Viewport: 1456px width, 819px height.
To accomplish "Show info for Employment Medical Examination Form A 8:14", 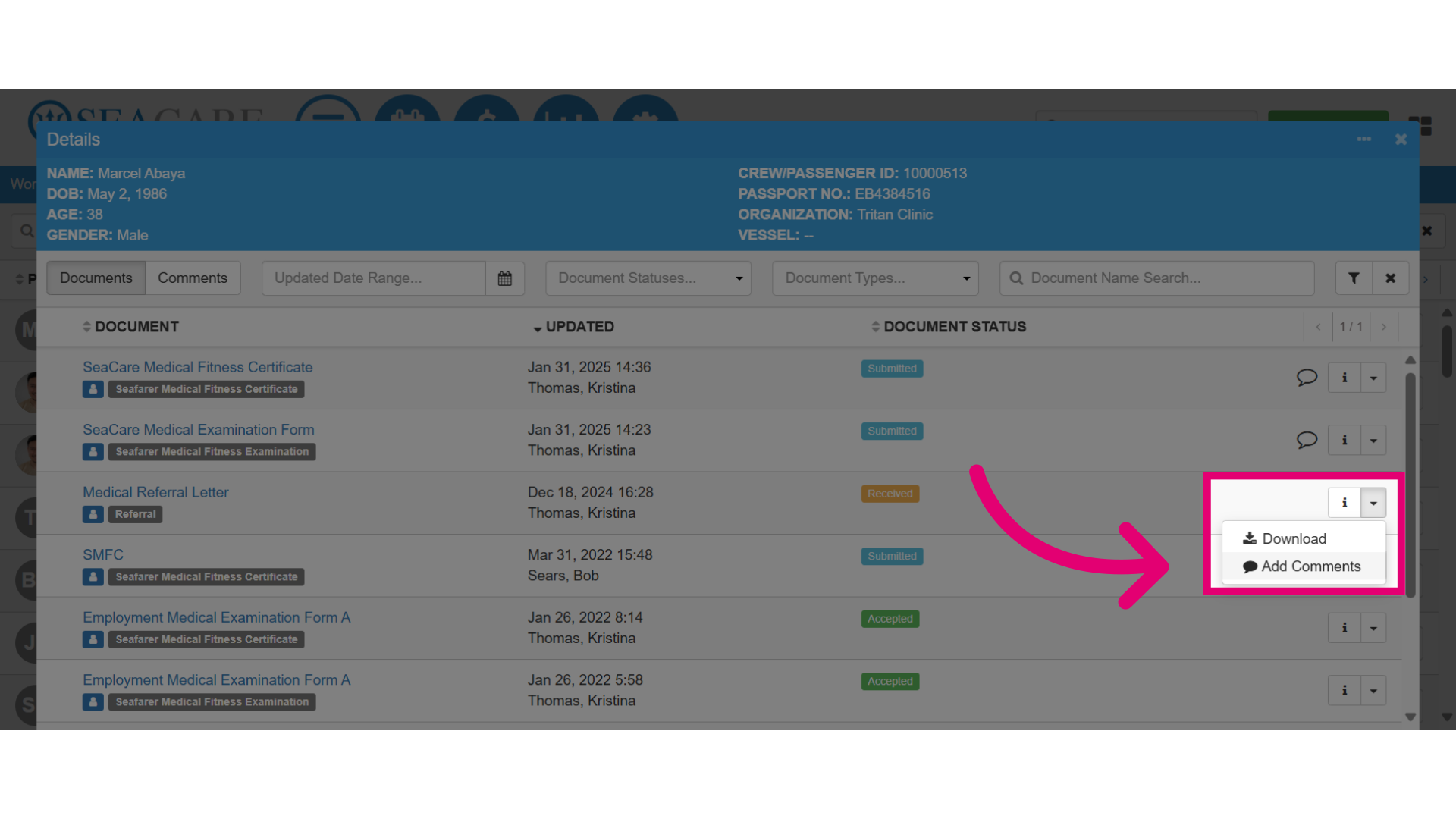I will [x=1345, y=628].
